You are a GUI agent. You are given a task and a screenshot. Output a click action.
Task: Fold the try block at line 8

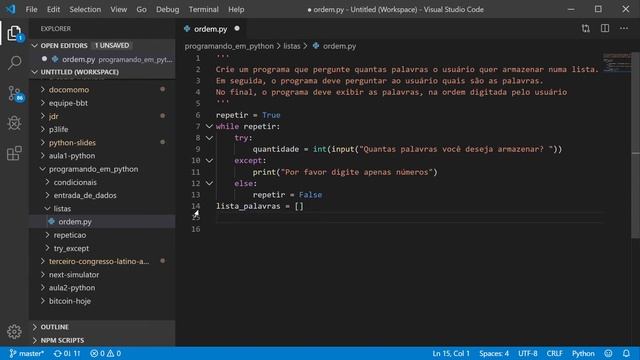point(209,138)
